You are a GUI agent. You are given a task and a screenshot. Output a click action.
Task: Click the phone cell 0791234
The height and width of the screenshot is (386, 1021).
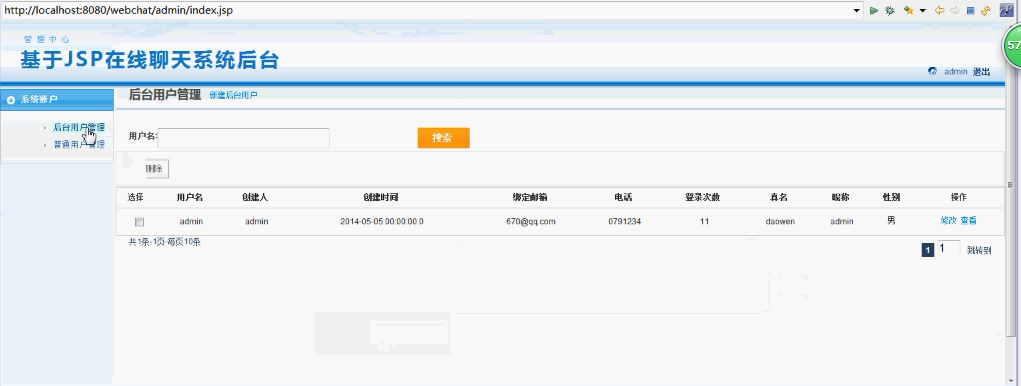[x=624, y=221]
